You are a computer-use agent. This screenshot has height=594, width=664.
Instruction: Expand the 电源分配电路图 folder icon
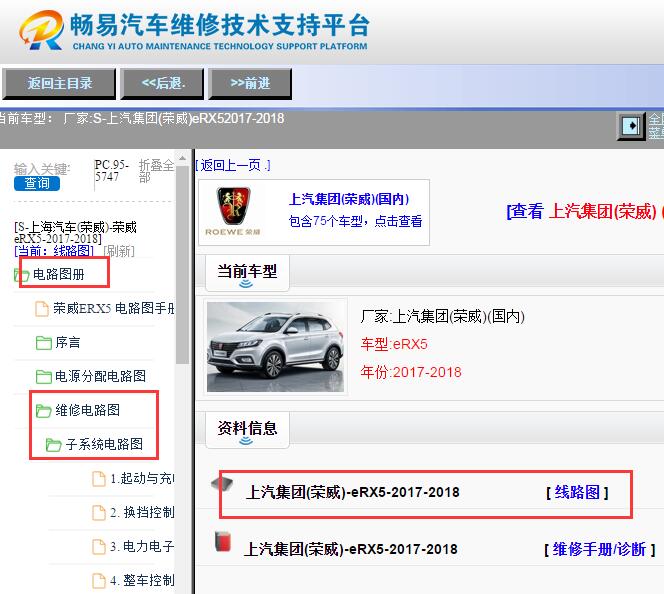(x=44, y=376)
